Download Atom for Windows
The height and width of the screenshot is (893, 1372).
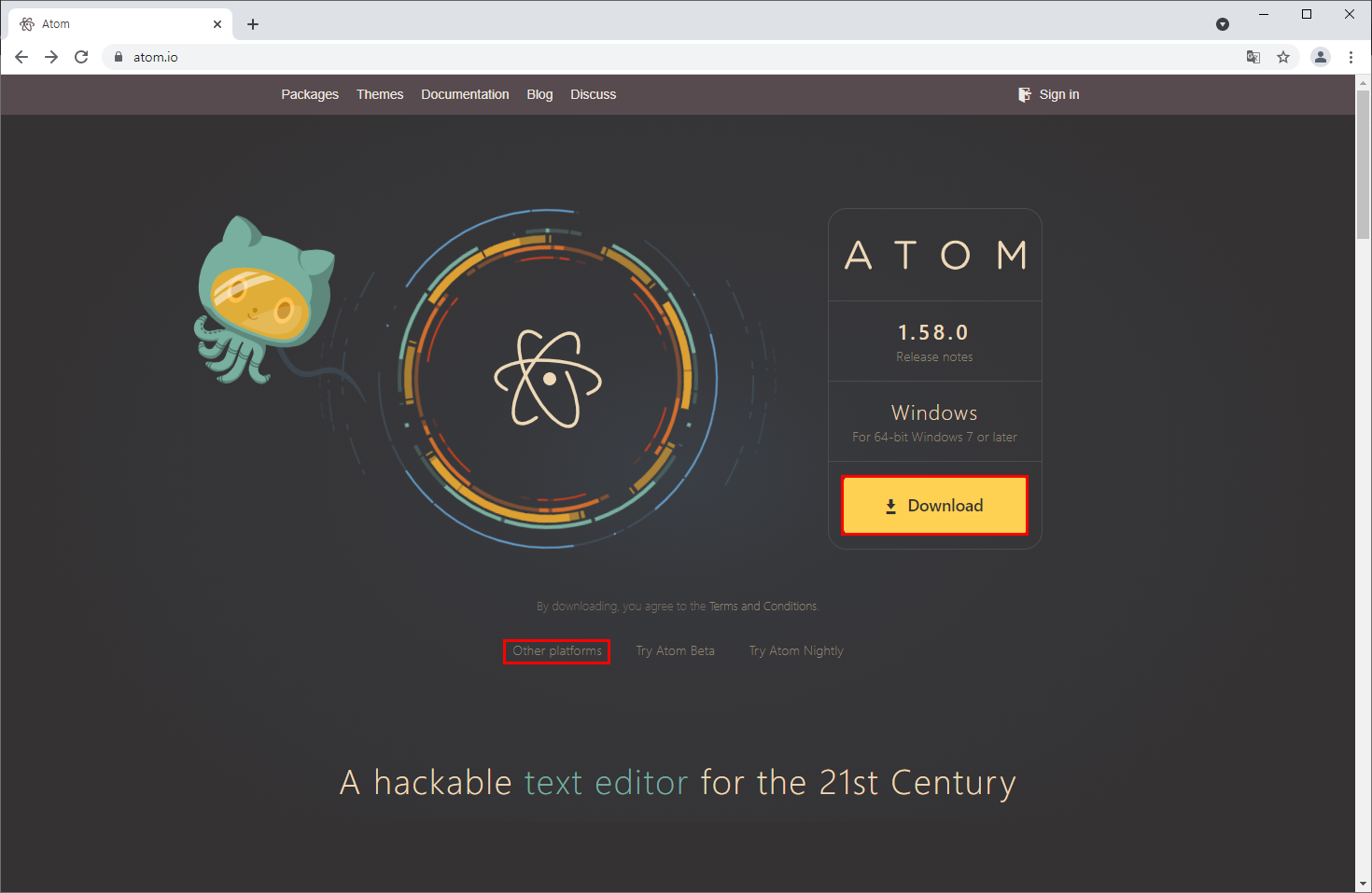[x=934, y=506]
